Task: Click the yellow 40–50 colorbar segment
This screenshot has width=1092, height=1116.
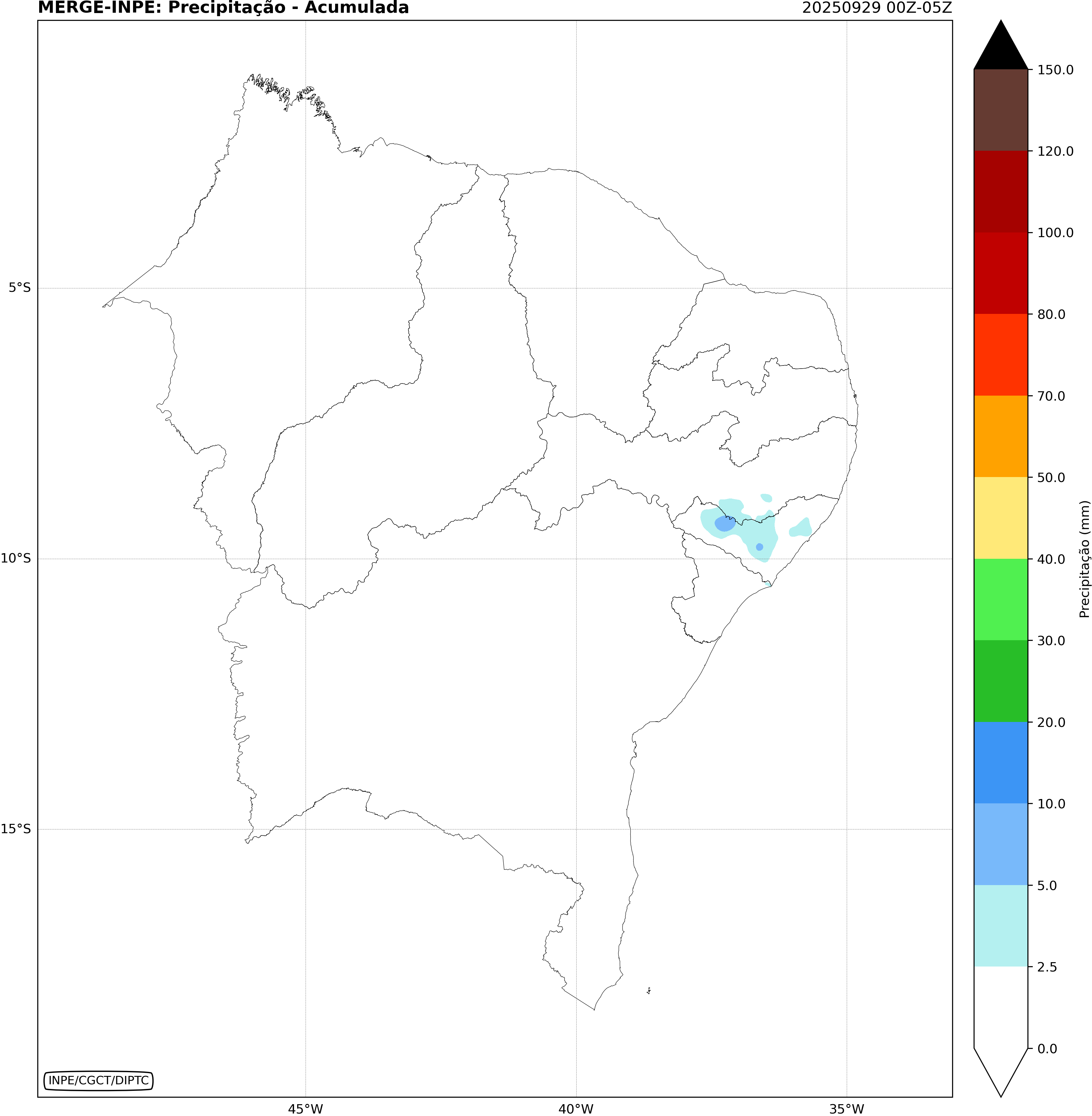Action: point(1000,517)
